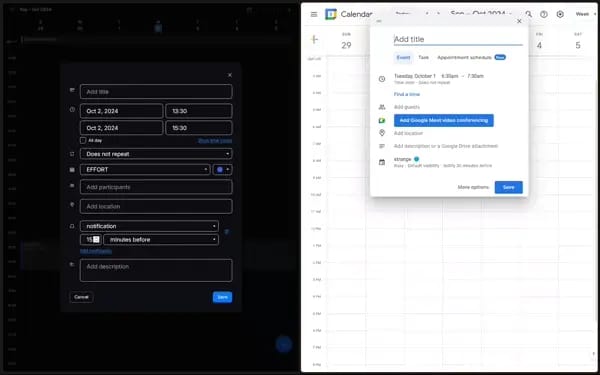Click the title icon in dark event form

(72, 90)
